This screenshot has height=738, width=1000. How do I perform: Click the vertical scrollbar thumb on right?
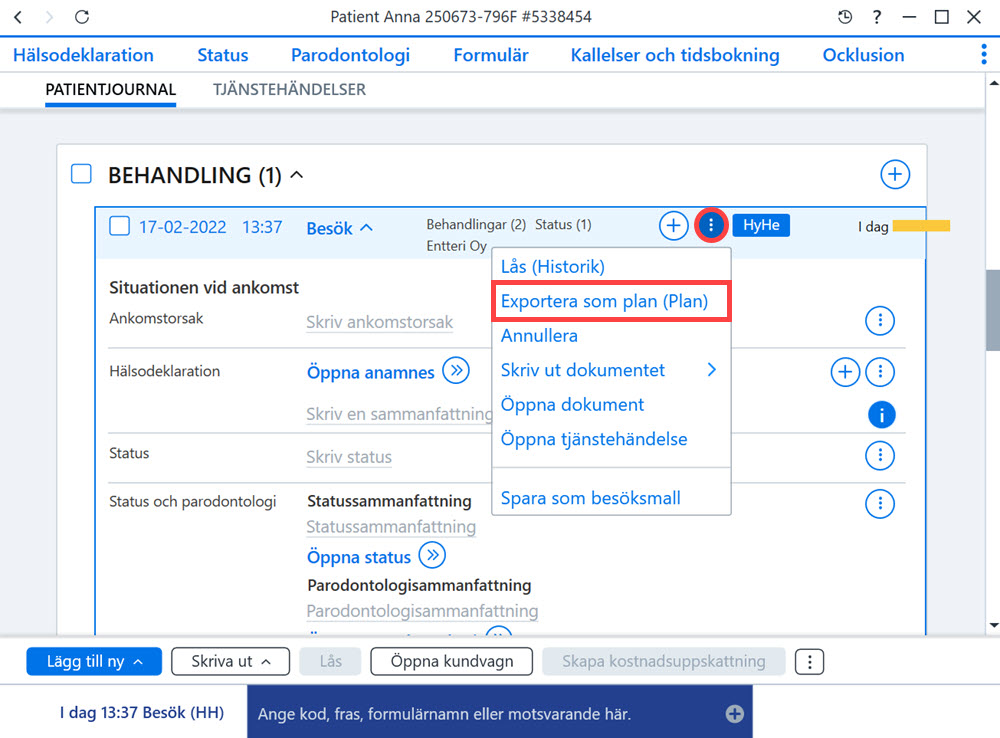point(993,311)
